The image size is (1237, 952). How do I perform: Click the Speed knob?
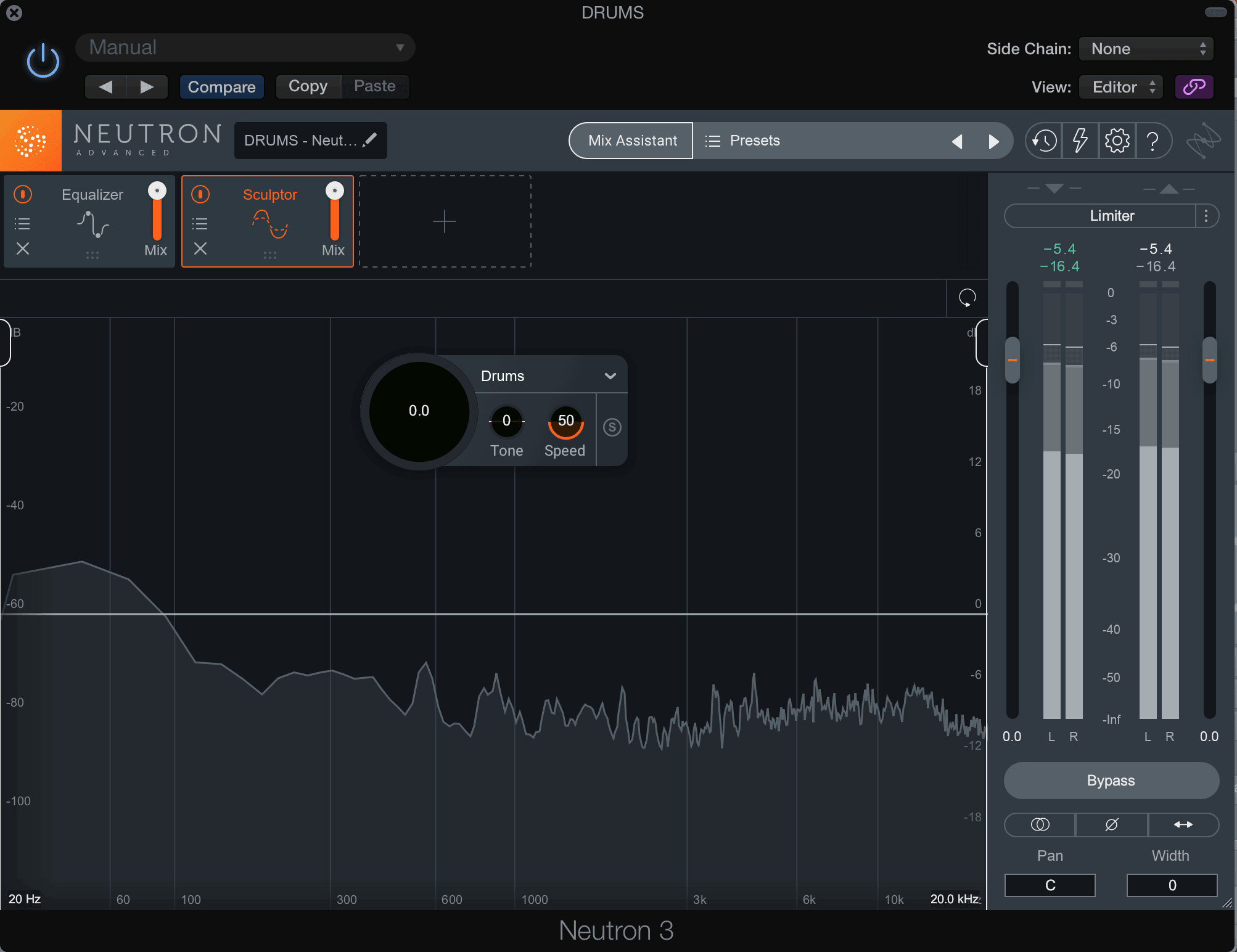point(565,422)
